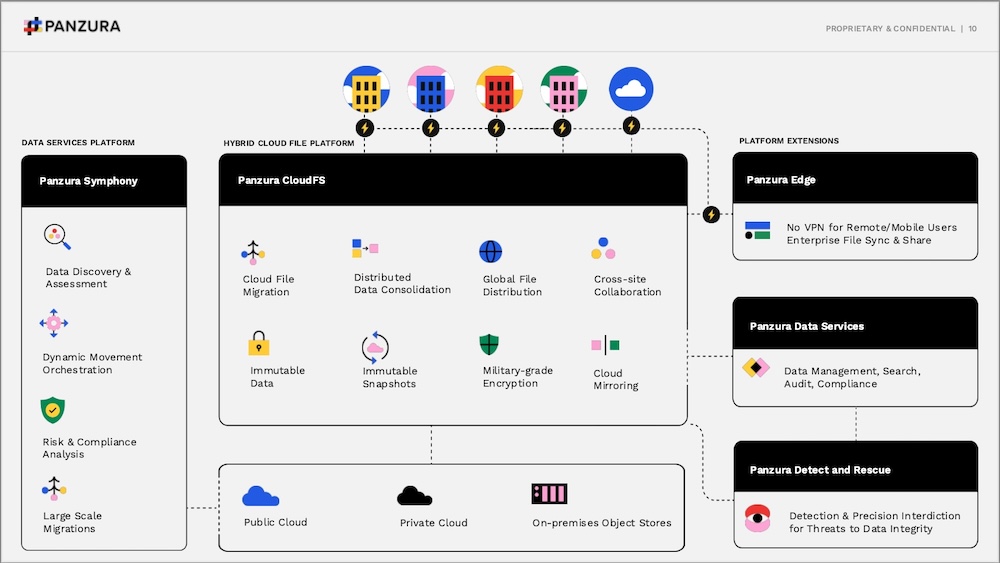Click the Cloud File Migration icon
1000x563 pixels.
tap(253, 252)
